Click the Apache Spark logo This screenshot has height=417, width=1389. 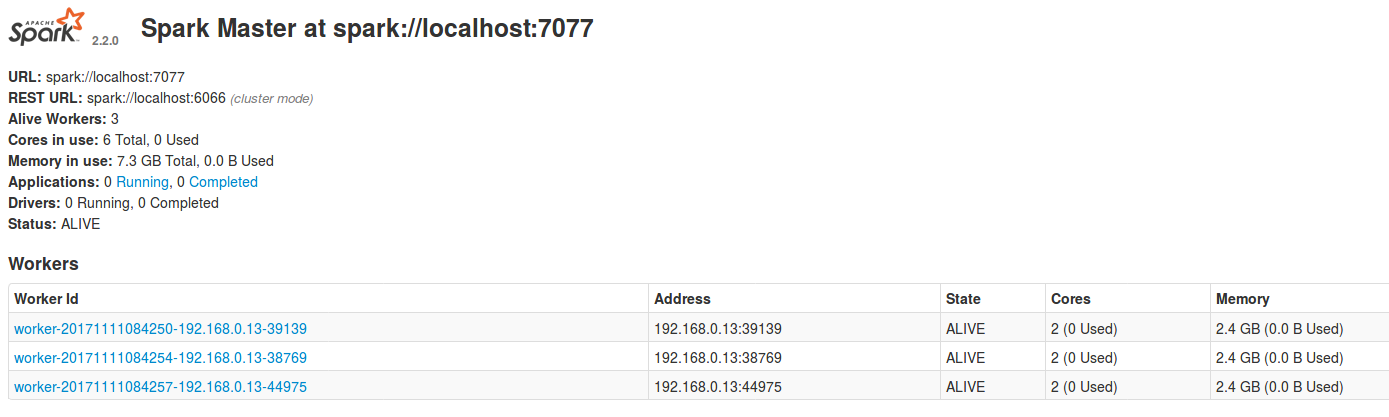click(46, 27)
